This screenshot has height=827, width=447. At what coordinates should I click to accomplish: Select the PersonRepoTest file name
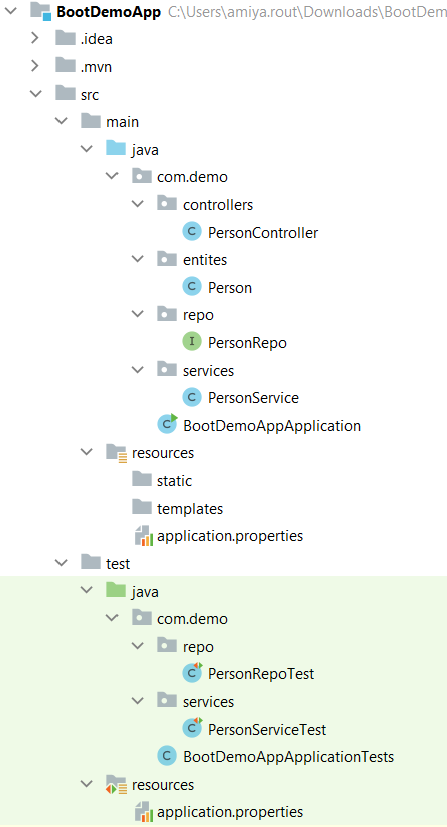point(261,674)
